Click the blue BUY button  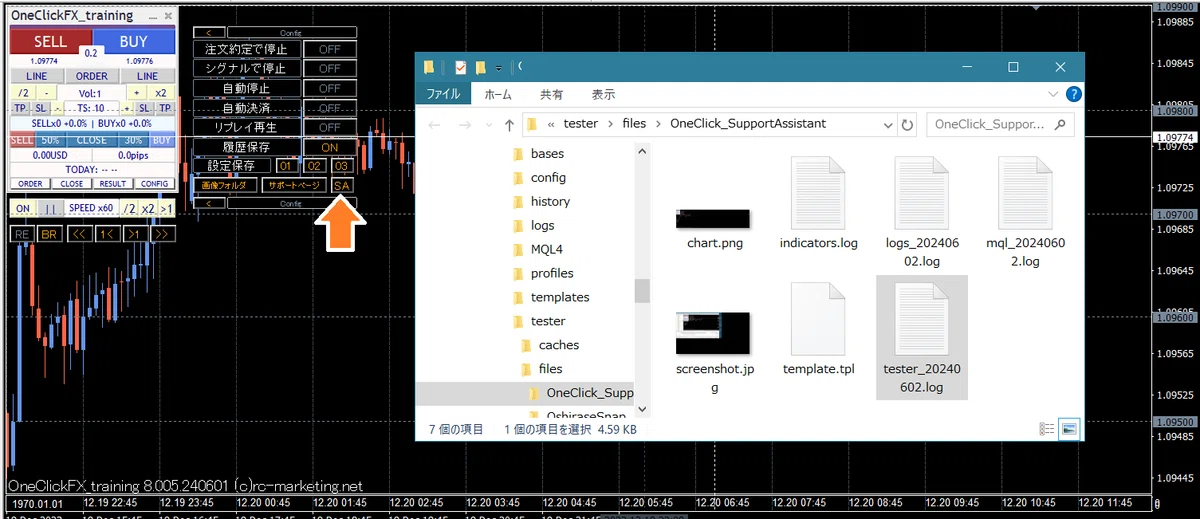point(133,41)
